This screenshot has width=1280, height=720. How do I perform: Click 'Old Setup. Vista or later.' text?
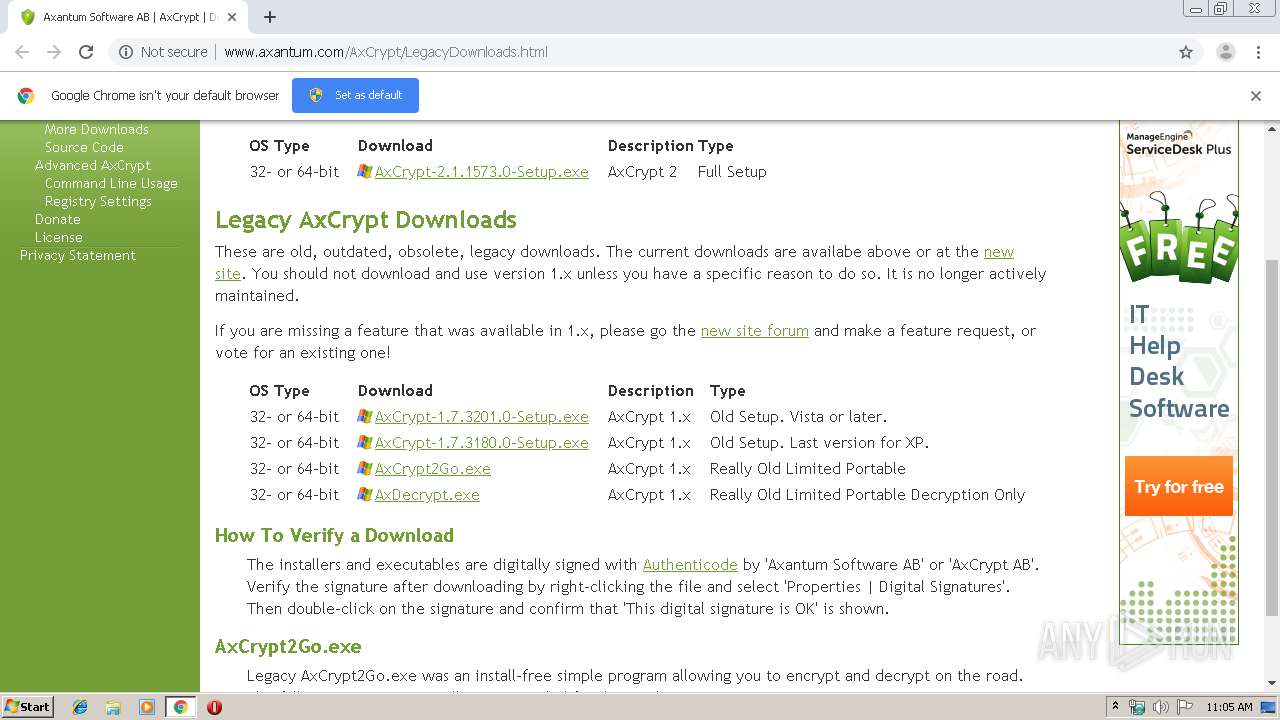coord(798,417)
